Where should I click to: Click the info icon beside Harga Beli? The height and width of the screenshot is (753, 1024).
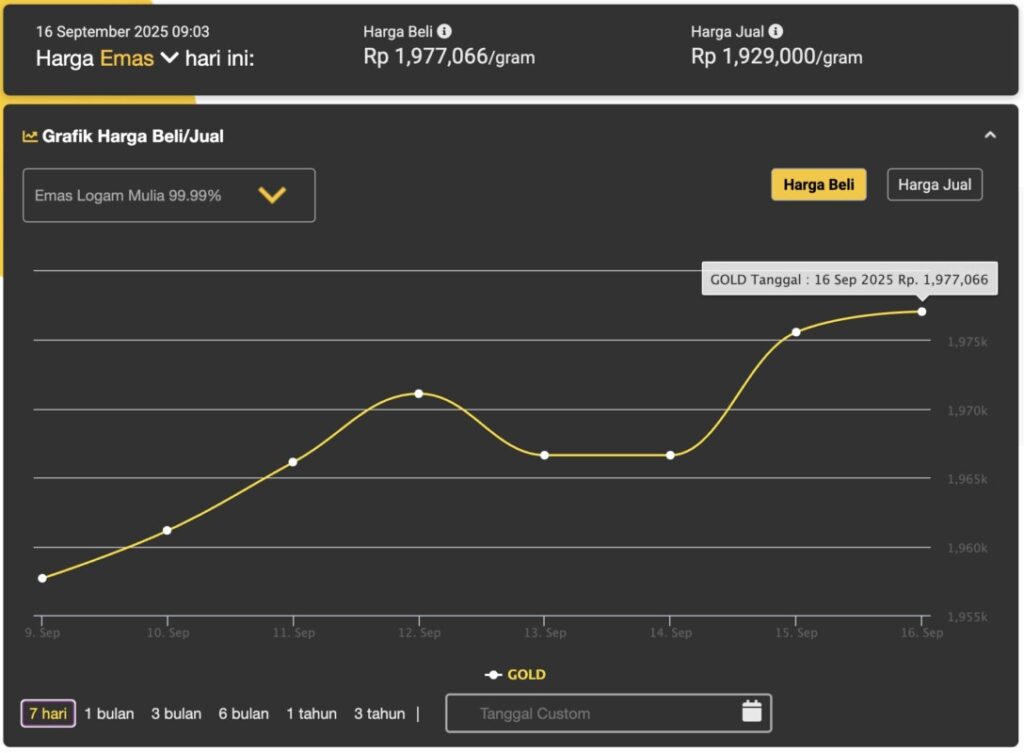(x=444, y=31)
